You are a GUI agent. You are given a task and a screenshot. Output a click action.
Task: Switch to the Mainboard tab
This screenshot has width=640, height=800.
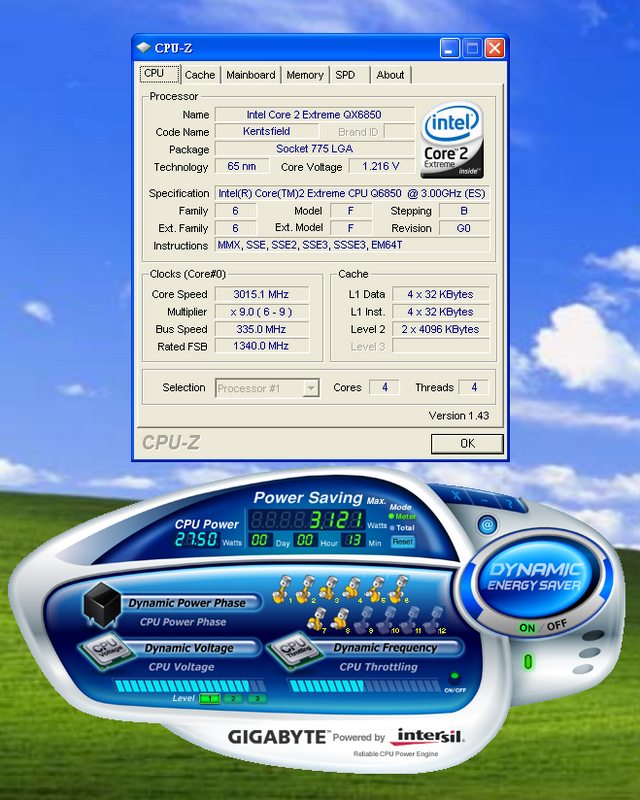pyautogui.click(x=251, y=75)
